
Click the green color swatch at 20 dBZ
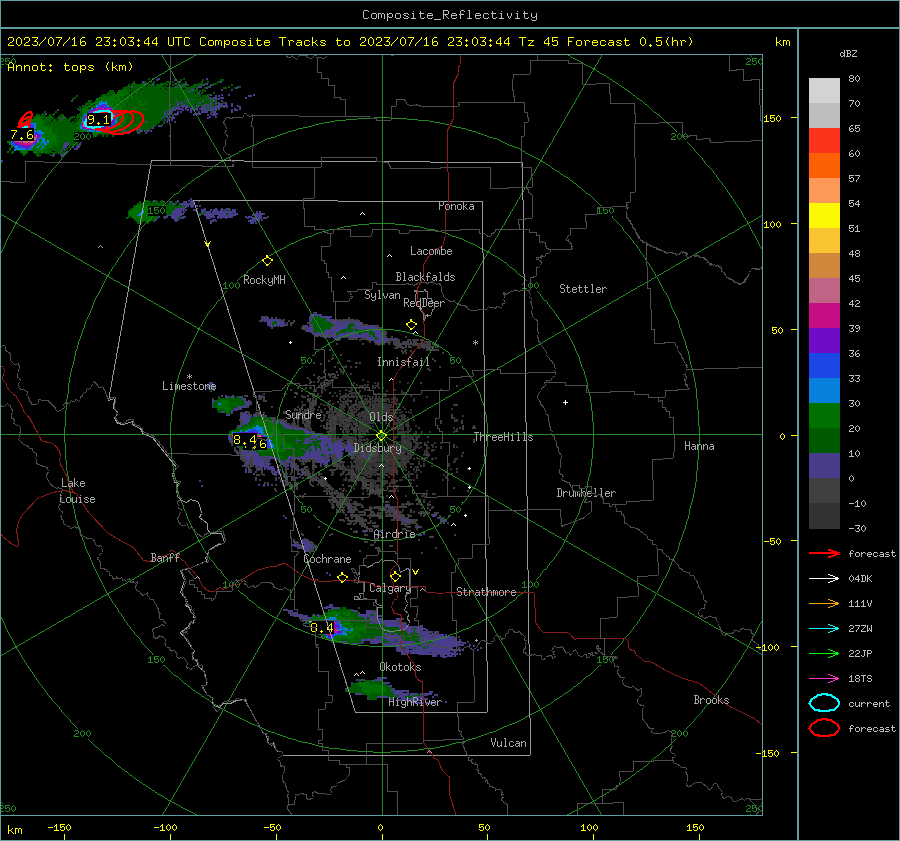click(824, 416)
